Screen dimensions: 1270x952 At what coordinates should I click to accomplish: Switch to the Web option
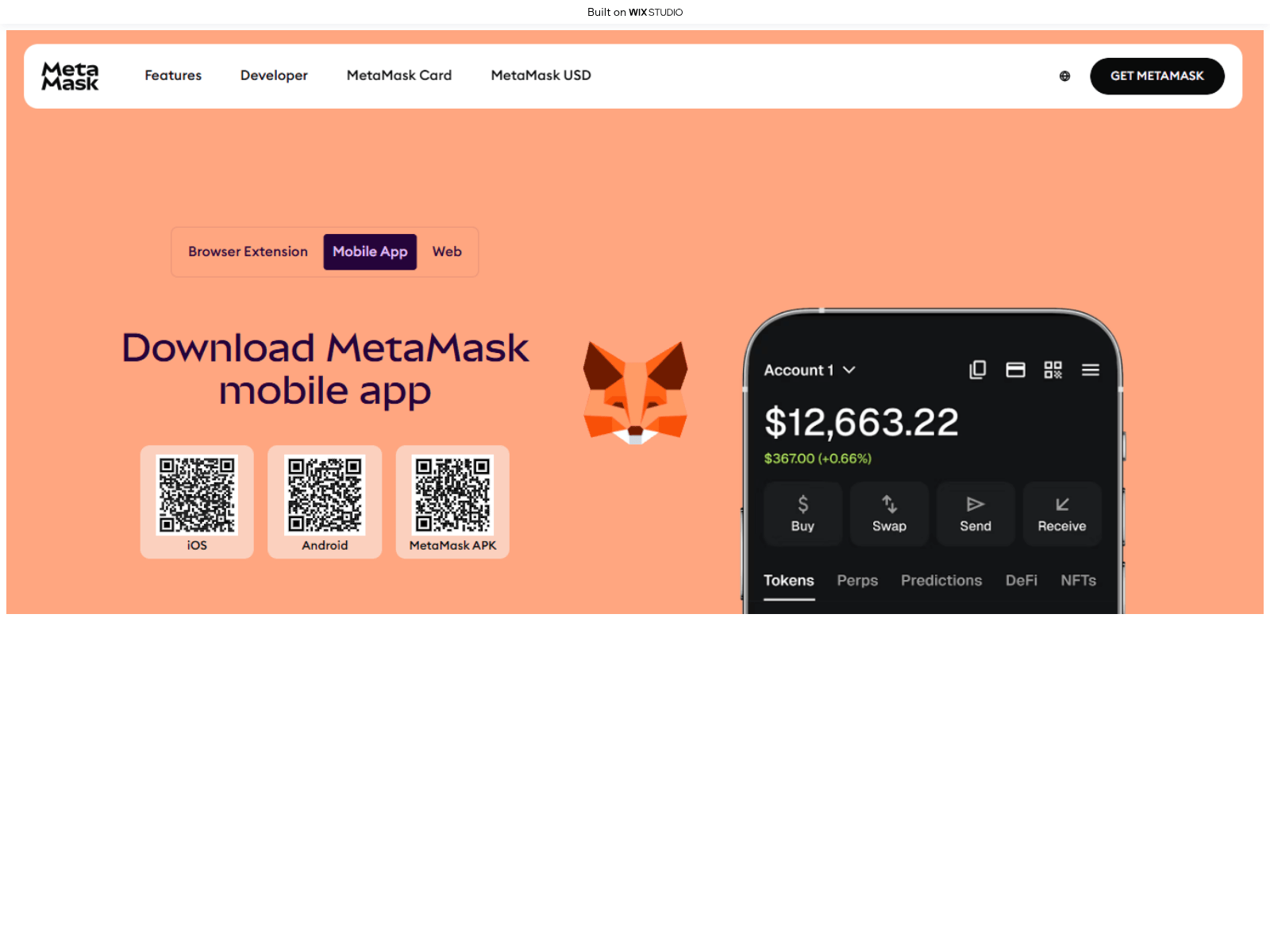coord(447,251)
